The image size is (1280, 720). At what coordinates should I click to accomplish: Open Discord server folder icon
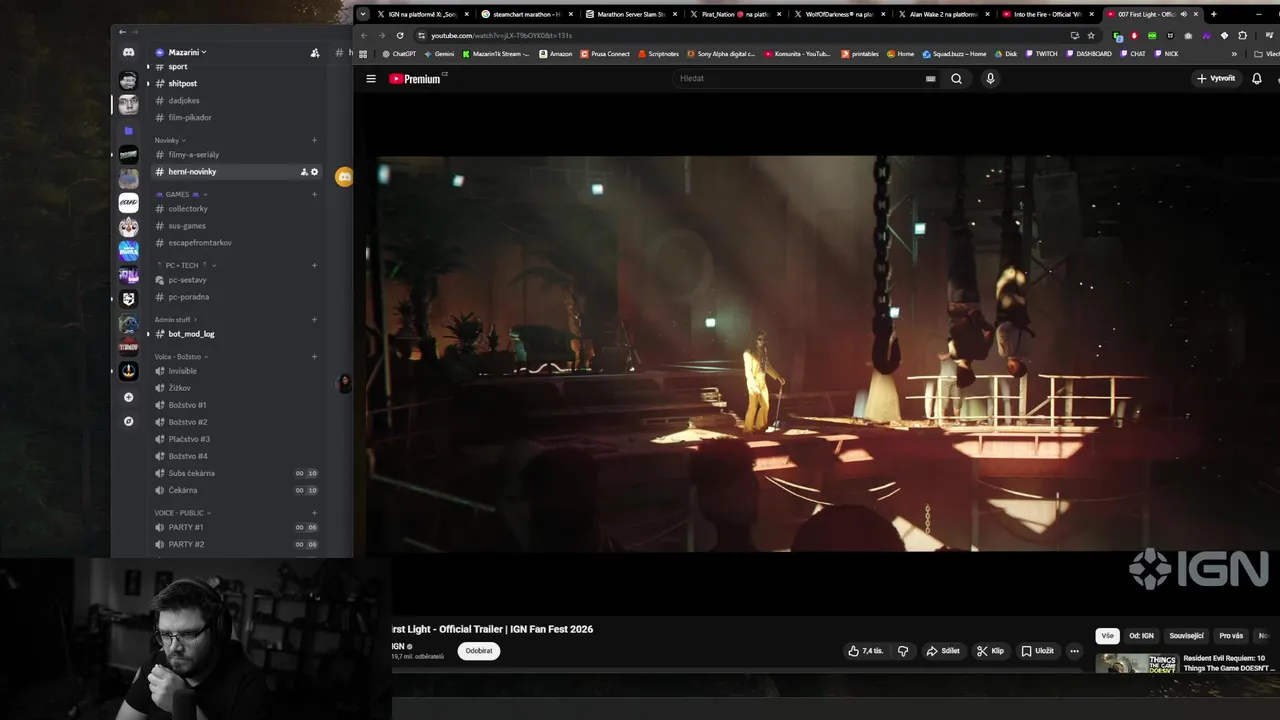click(128, 131)
